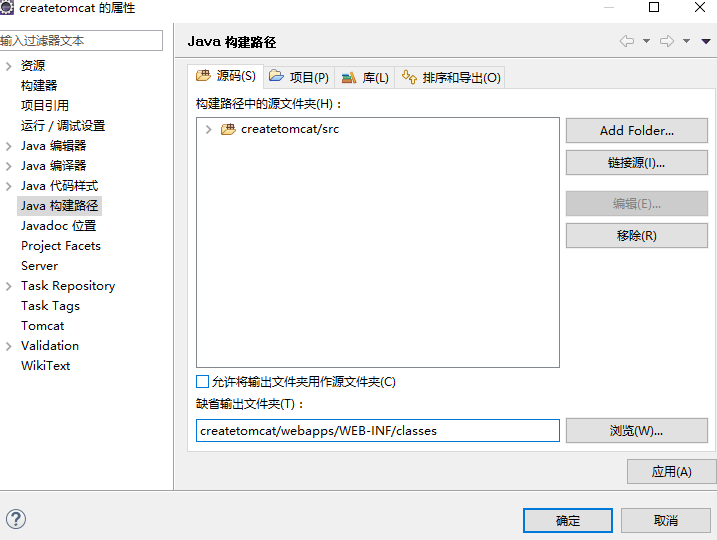Confirm with the 确定 button
This screenshot has height=540, width=717.
(x=568, y=520)
